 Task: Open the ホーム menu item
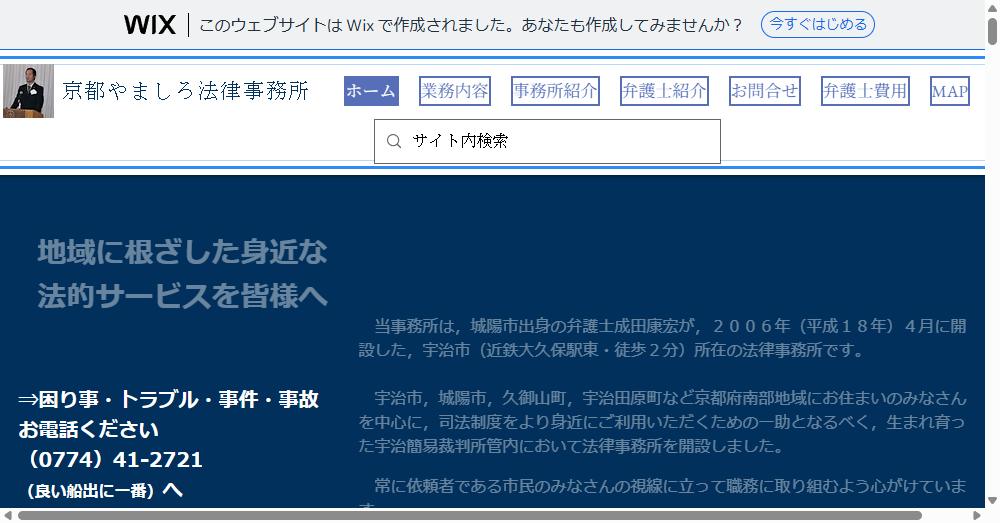[371, 91]
